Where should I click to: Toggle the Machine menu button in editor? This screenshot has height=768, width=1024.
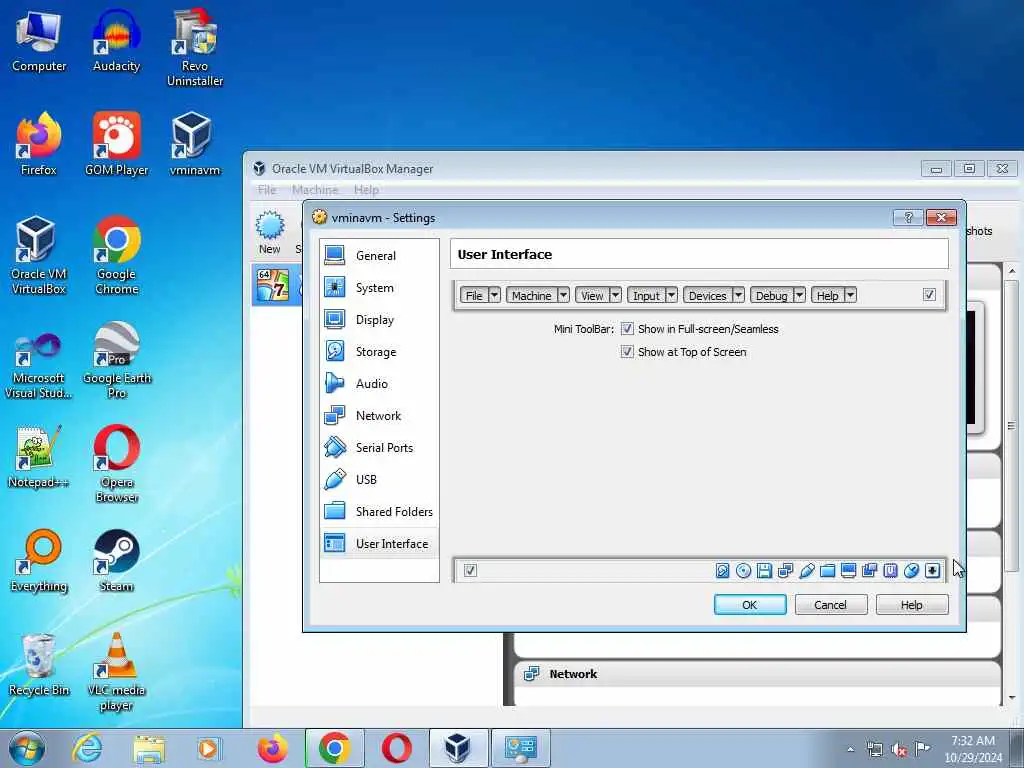(532, 295)
